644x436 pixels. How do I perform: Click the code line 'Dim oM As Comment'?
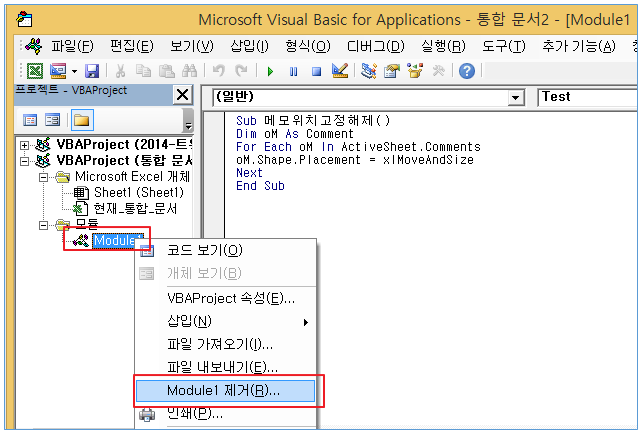tap(294, 134)
